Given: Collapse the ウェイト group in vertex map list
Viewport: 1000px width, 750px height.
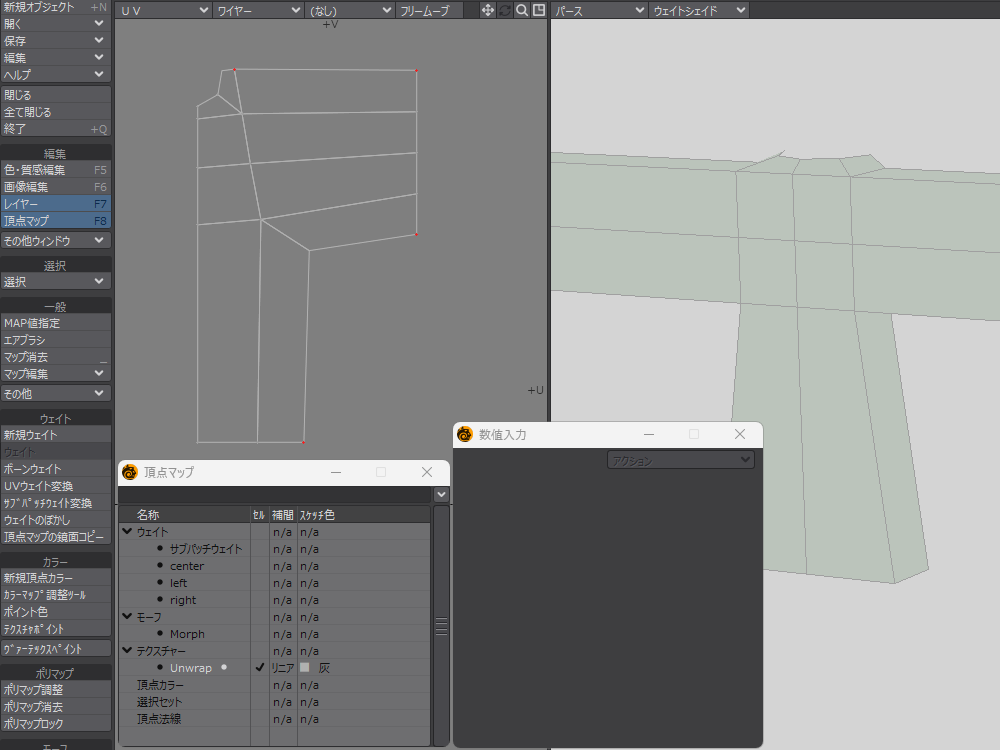Looking at the screenshot, I should point(128,532).
